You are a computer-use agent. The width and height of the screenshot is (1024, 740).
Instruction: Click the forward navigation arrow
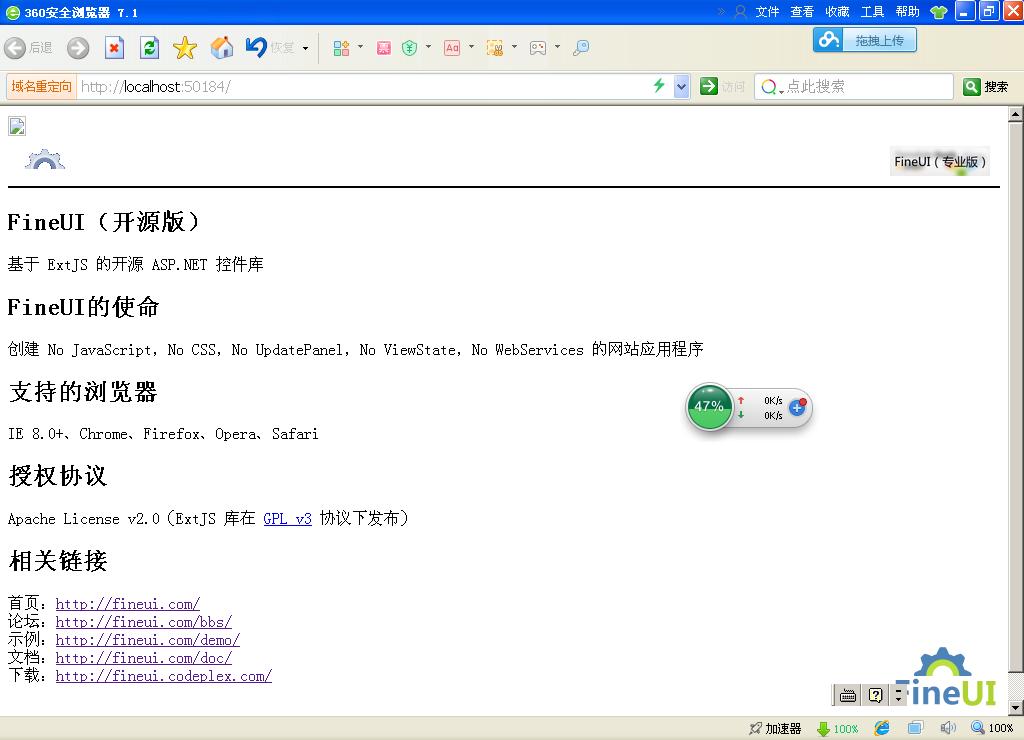click(x=78, y=48)
